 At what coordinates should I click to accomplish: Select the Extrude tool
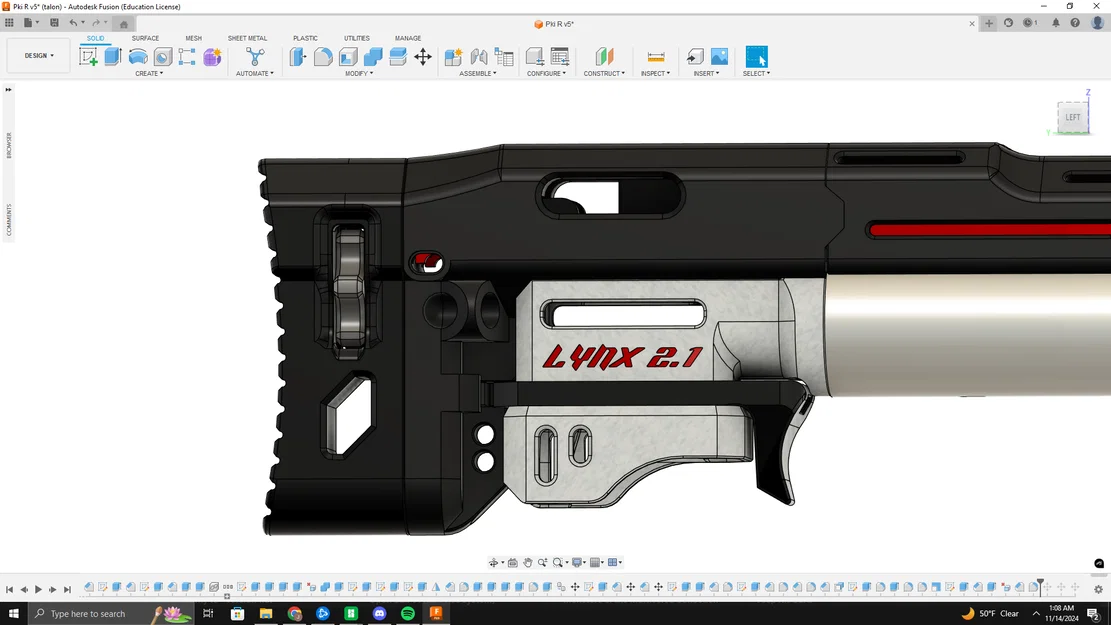click(x=111, y=57)
